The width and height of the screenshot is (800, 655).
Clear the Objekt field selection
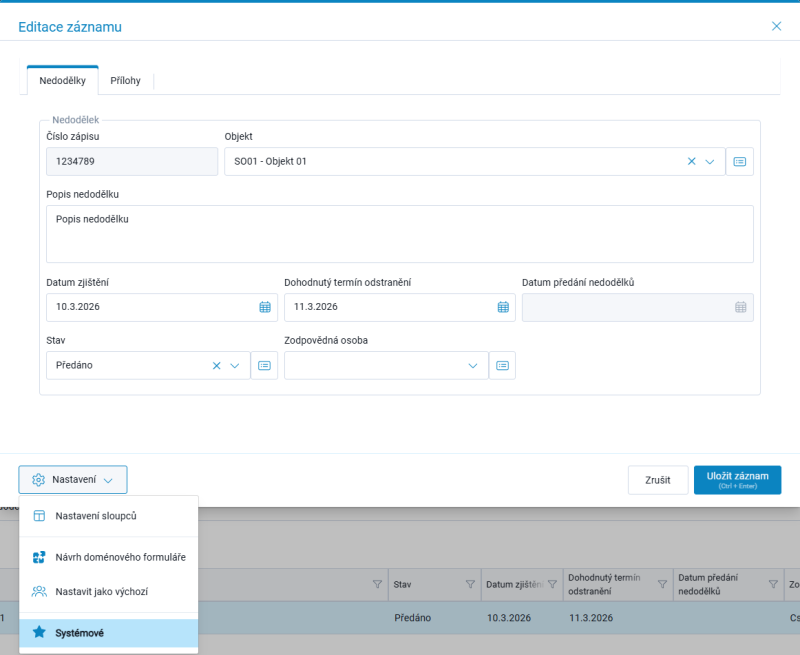coord(691,162)
